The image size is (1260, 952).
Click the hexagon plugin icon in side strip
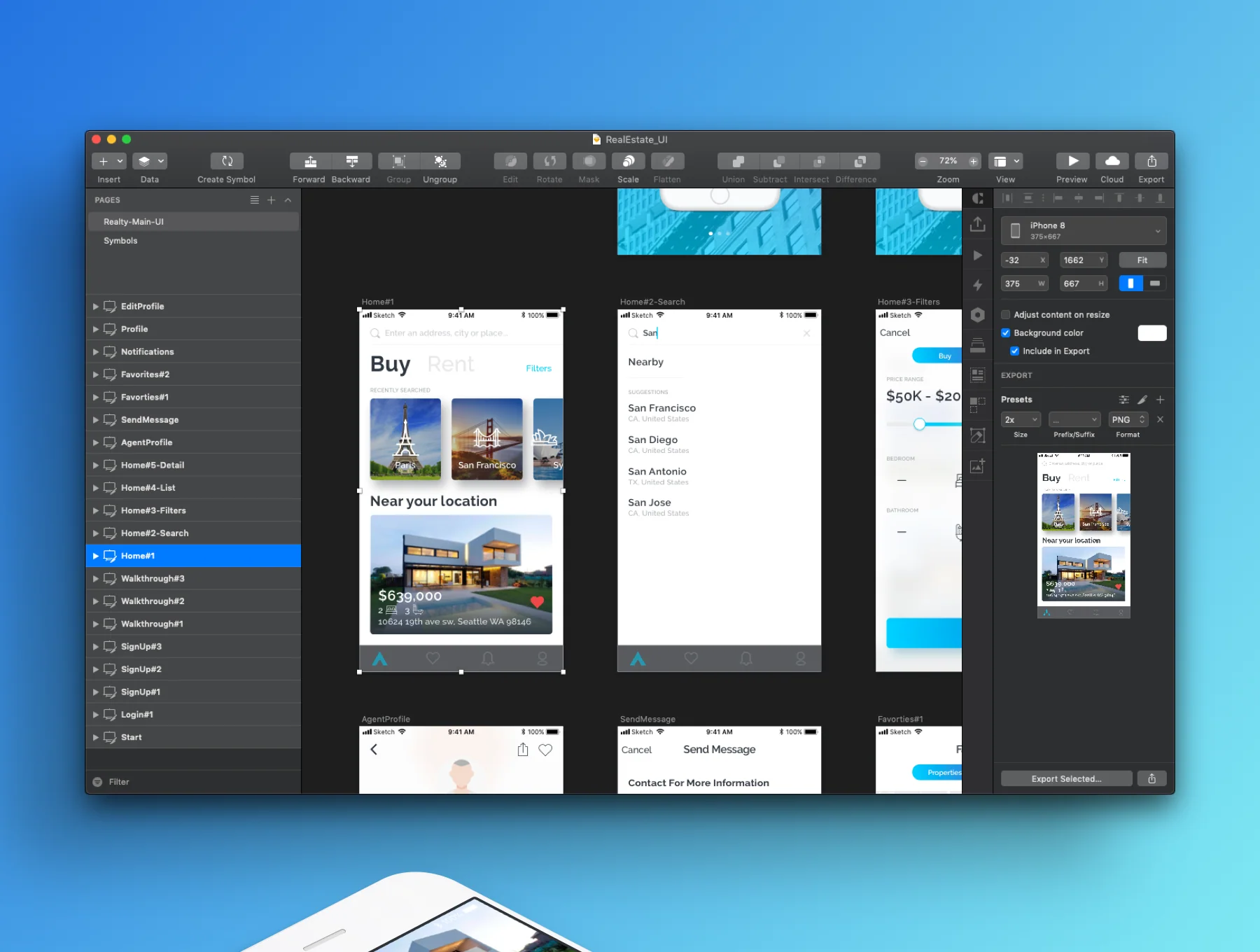(x=978, y=315)
